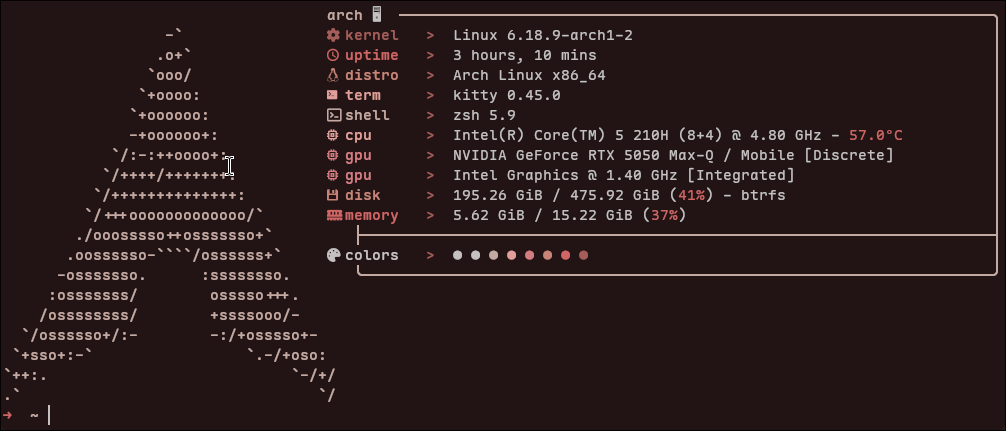Click the 'zsh 5.9' value
Image resolution: width=1006 pixels, height=431 pixels.
pyautogui.click(x=484, y=115)
